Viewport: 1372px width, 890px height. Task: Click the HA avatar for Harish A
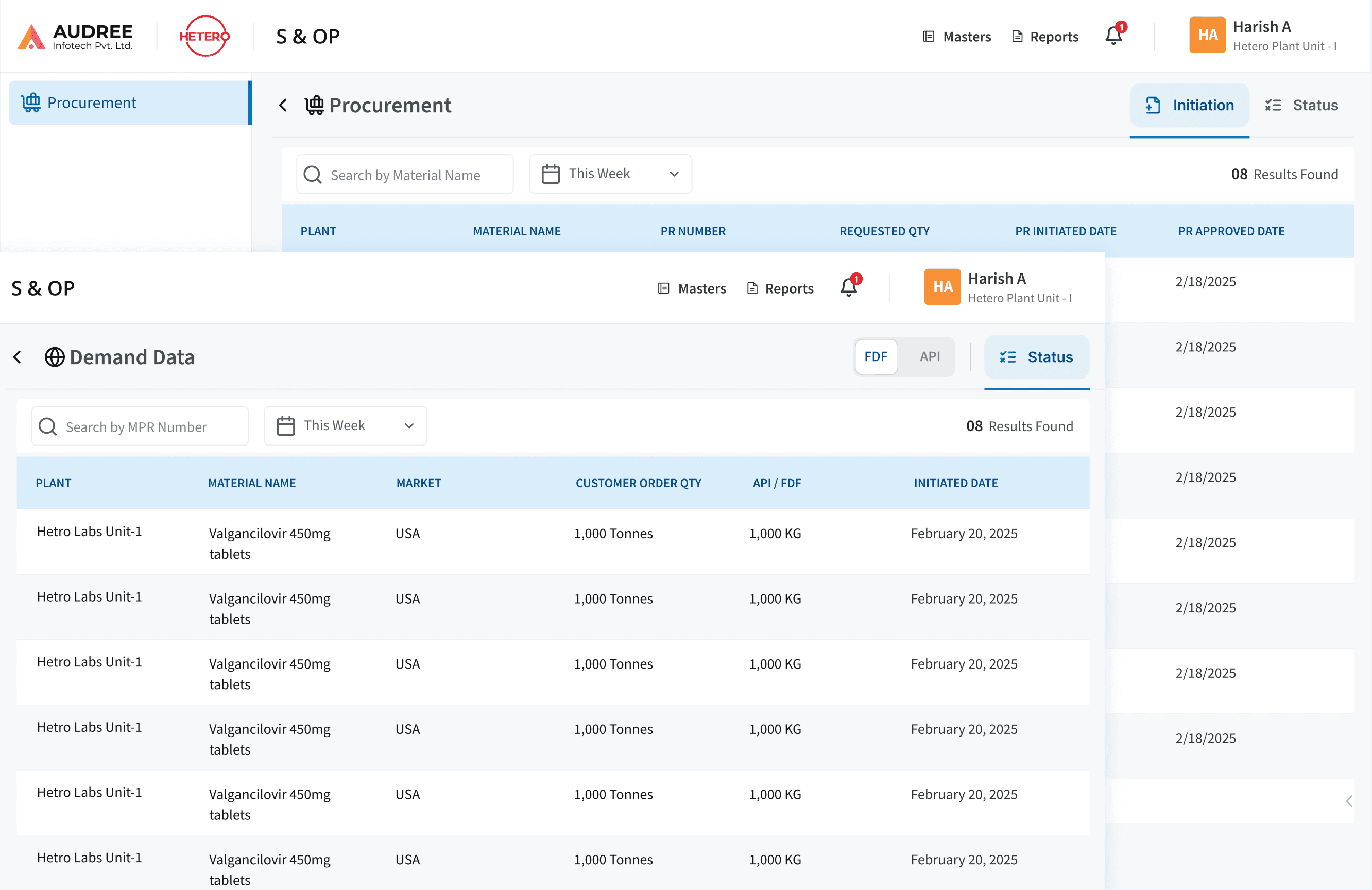coord(942,286)
